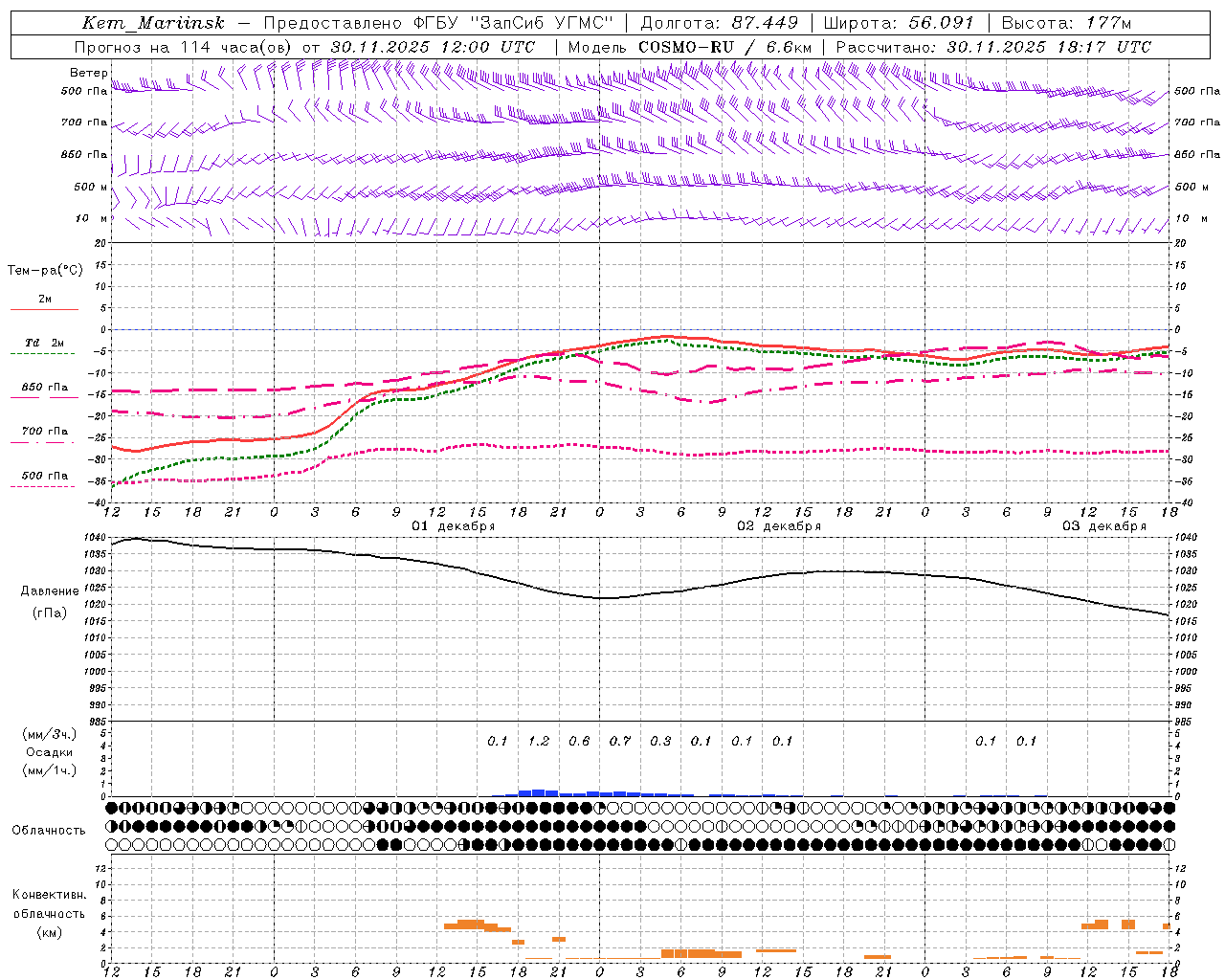The height and width of the screenshot is (980, 1225).
Task: Click the model name COSMO-RU / 6.6км
Action: pyautogui.click(x=724, y=47)
